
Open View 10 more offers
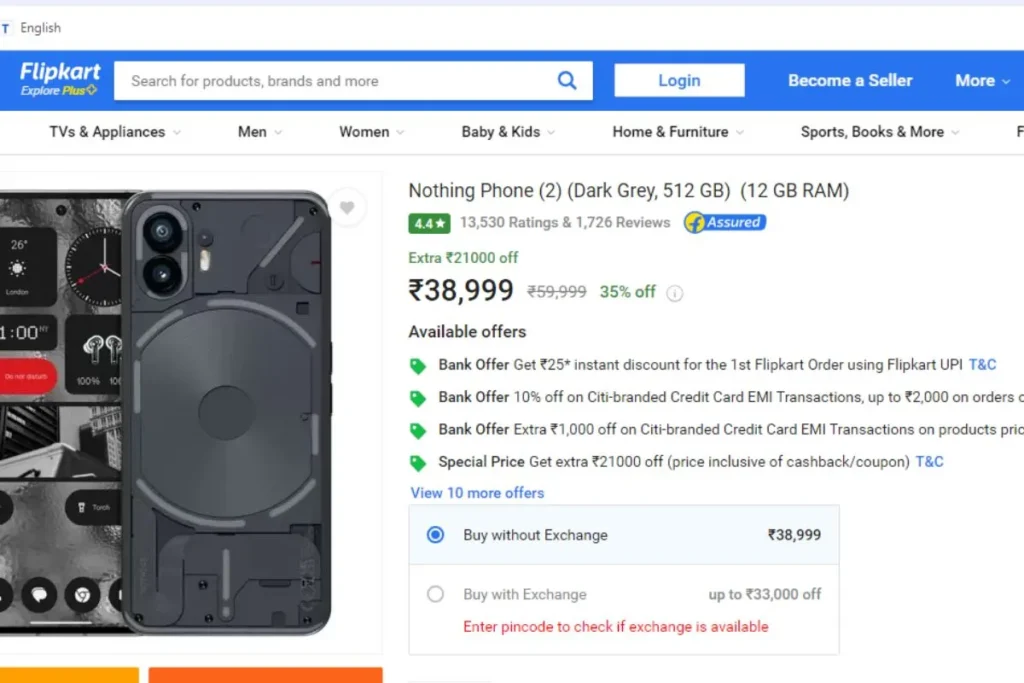click(477, 493)
